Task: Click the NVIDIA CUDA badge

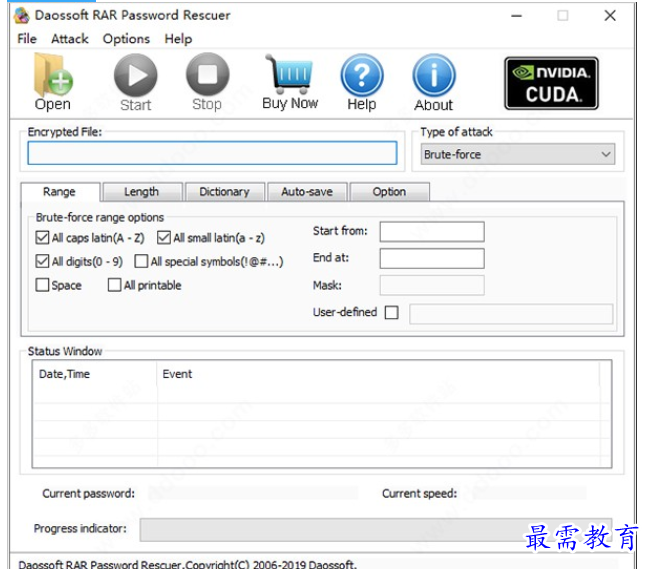Action: tap(551, 83)
